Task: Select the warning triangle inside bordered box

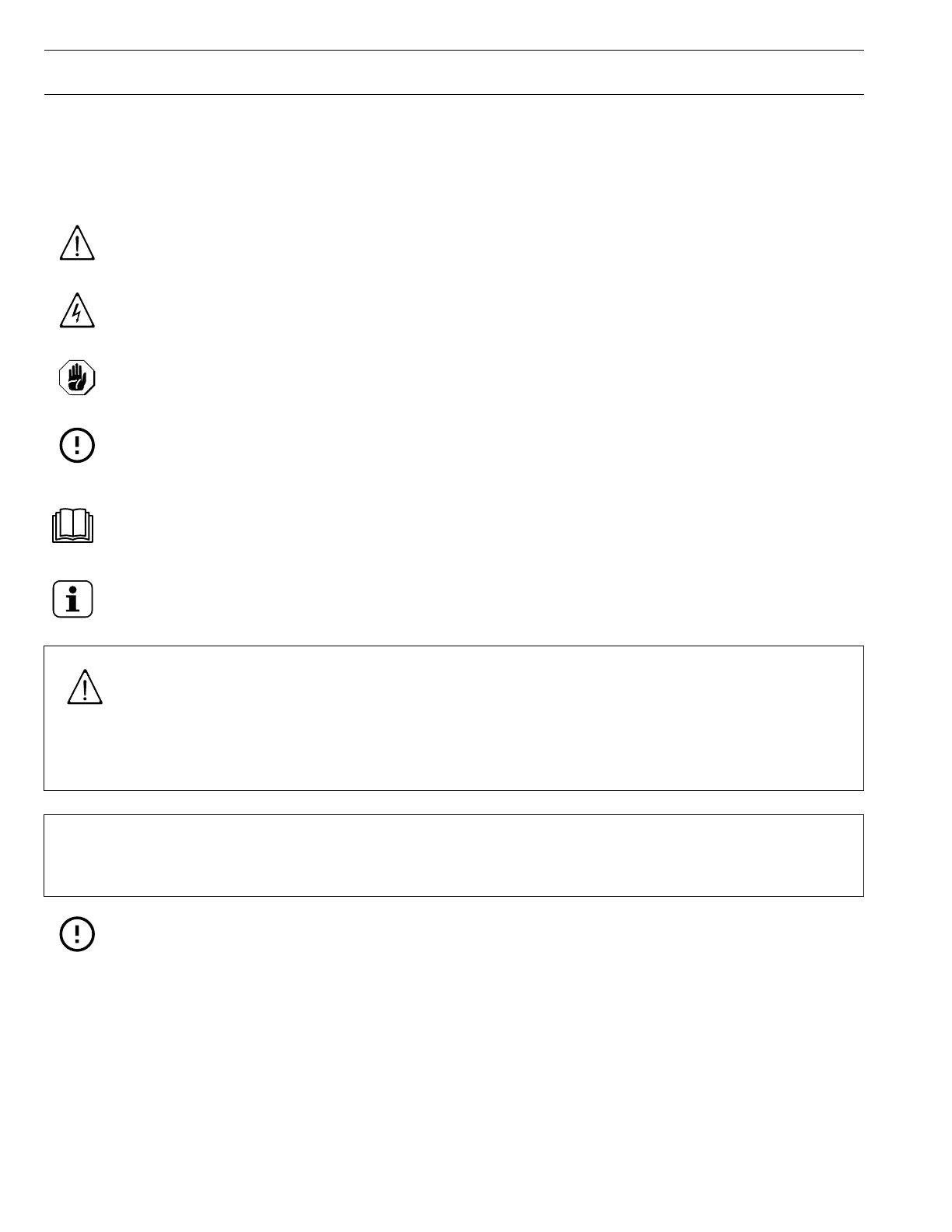Action: [85, 688]
